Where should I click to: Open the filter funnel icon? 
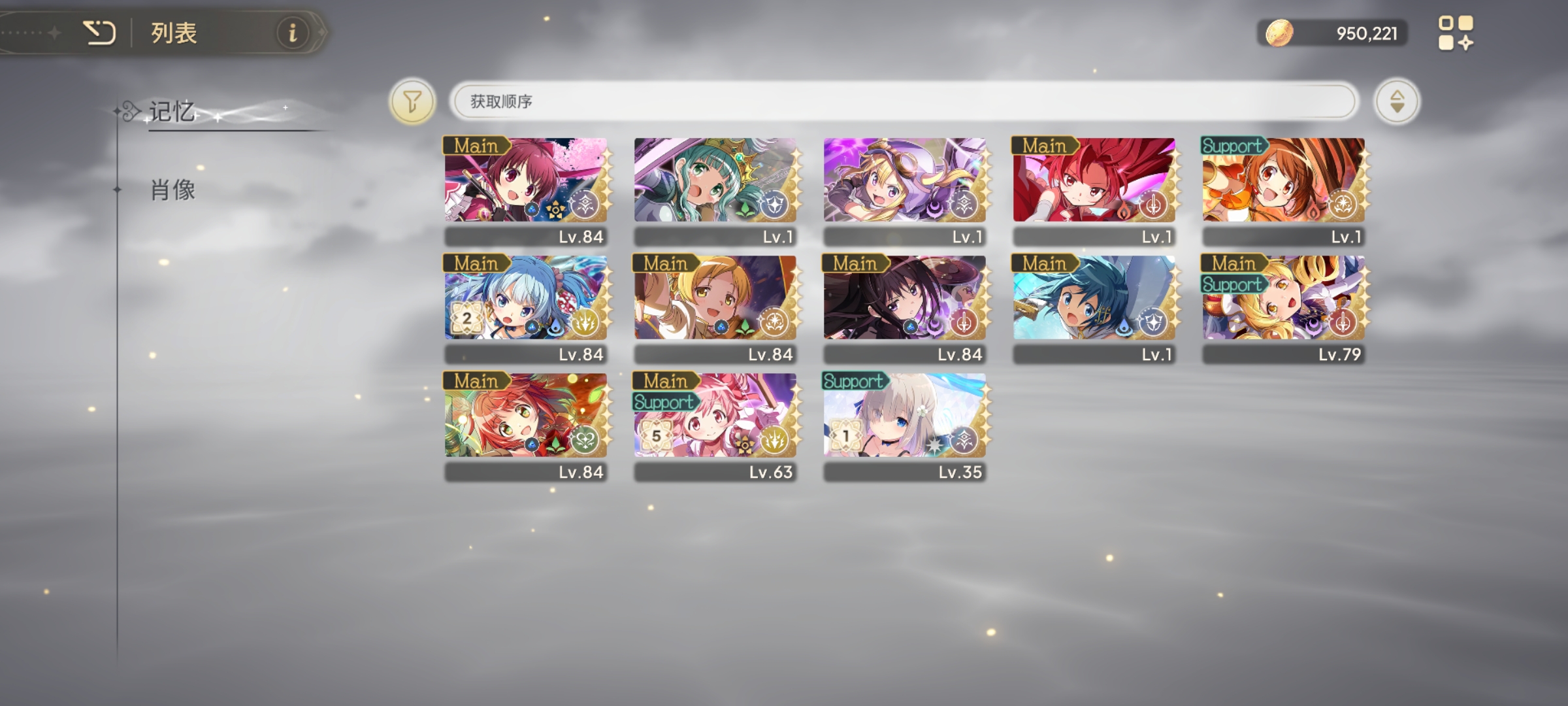(x=412, y=101)
